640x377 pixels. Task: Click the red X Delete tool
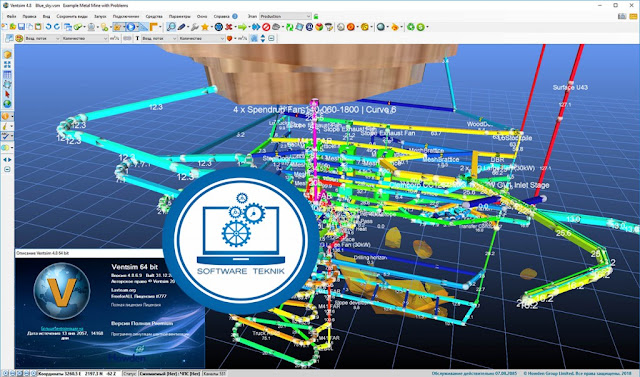click(x=229, y=27)
